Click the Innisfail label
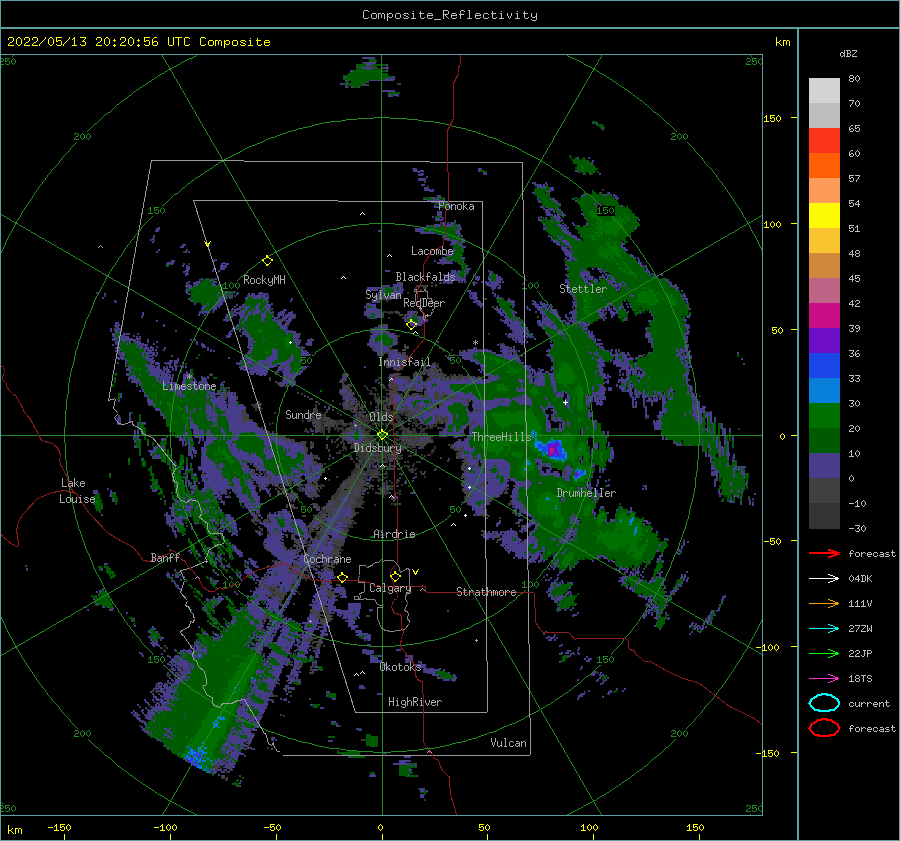Viewport: 900px width, 841px height. pos(404,362)
